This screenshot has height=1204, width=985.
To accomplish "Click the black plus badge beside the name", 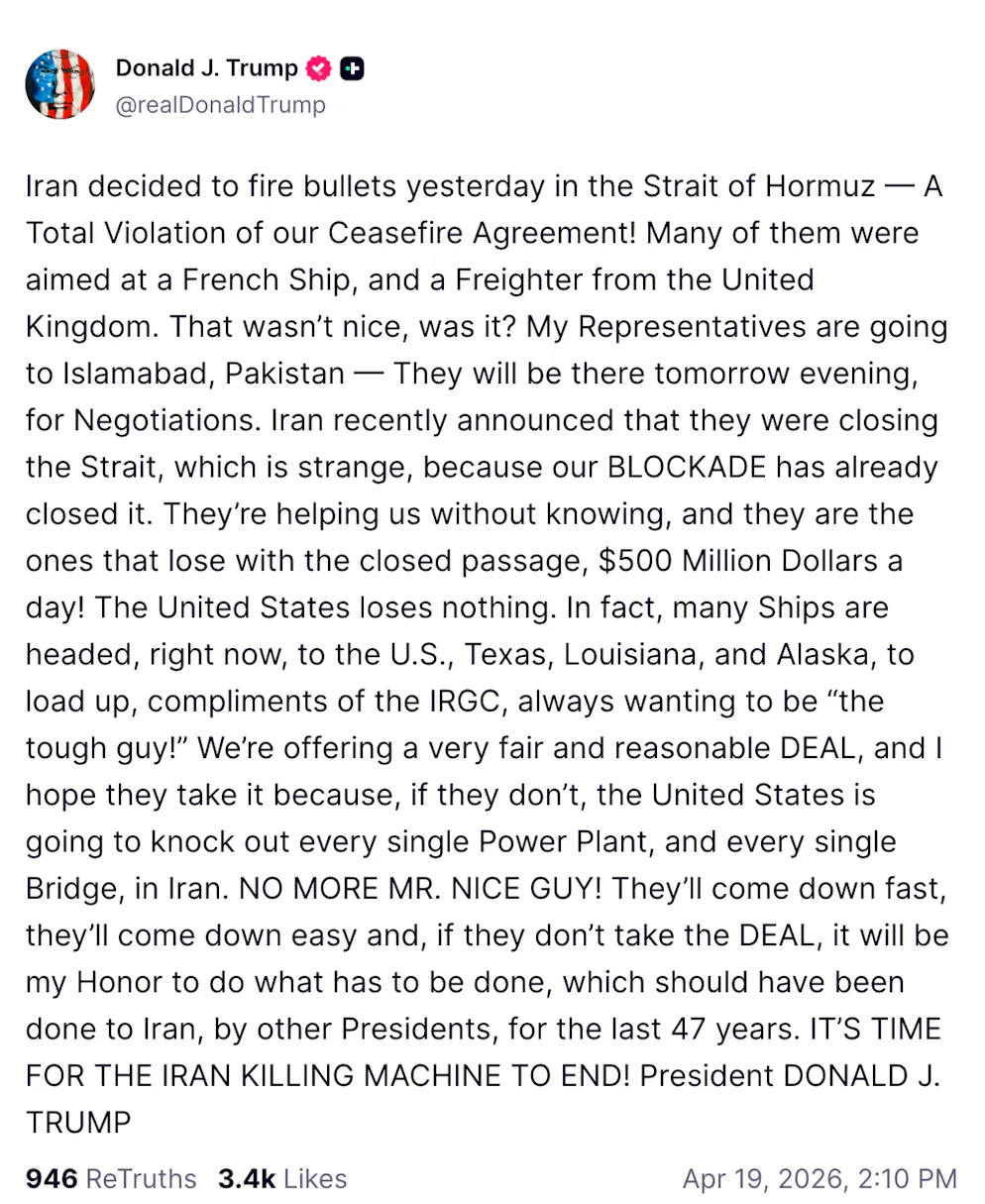I will coord(352,69).
